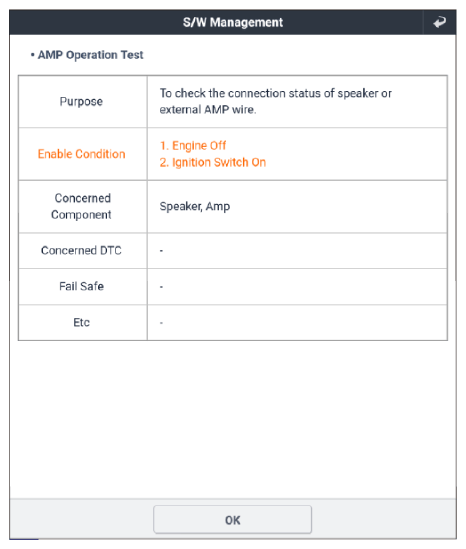Select the Enable Condition label
The width and height of the screenshot is (466, 549).
(81, 154)
